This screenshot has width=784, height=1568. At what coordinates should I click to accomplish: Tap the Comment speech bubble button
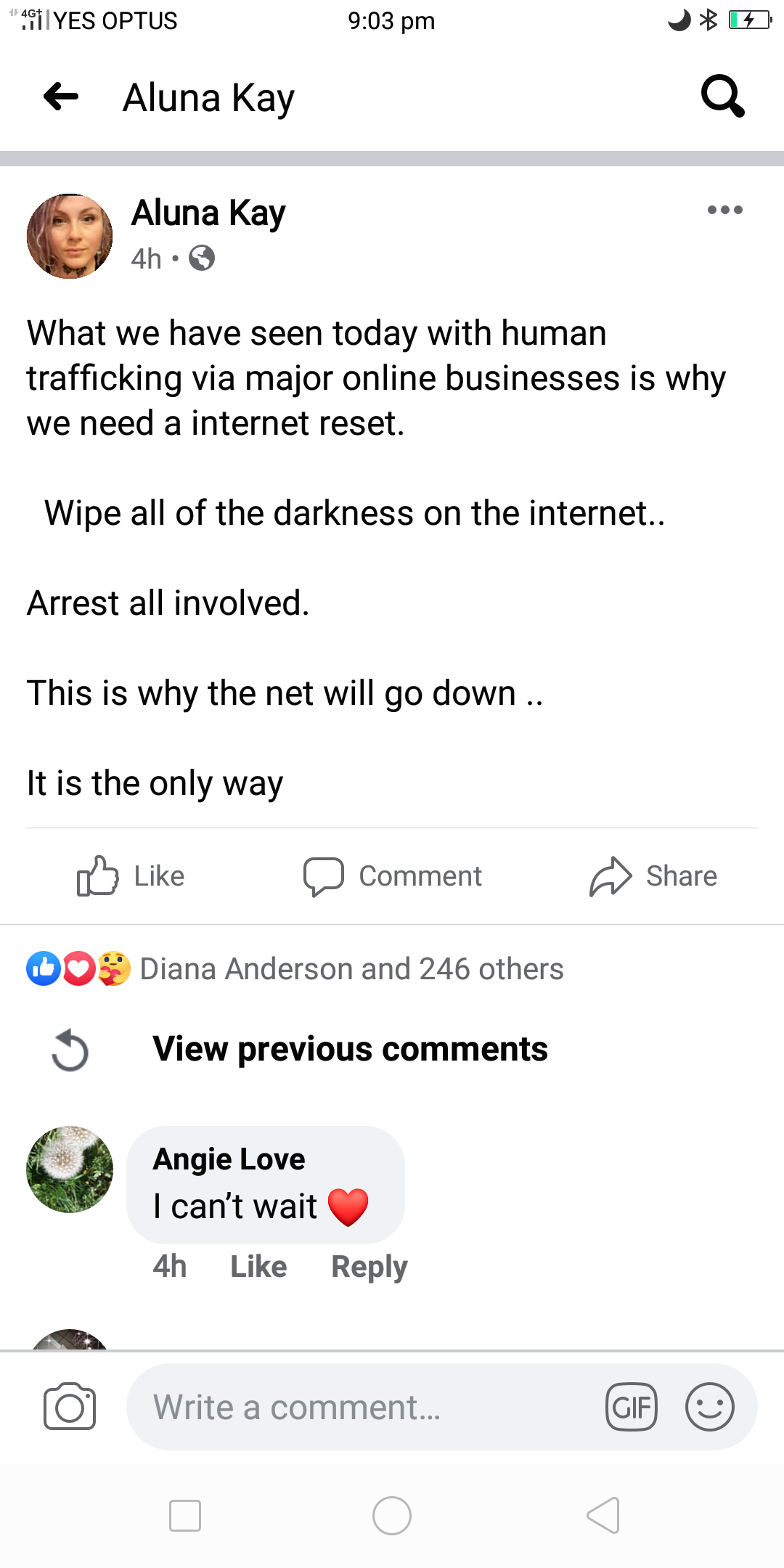click(393, 876)
